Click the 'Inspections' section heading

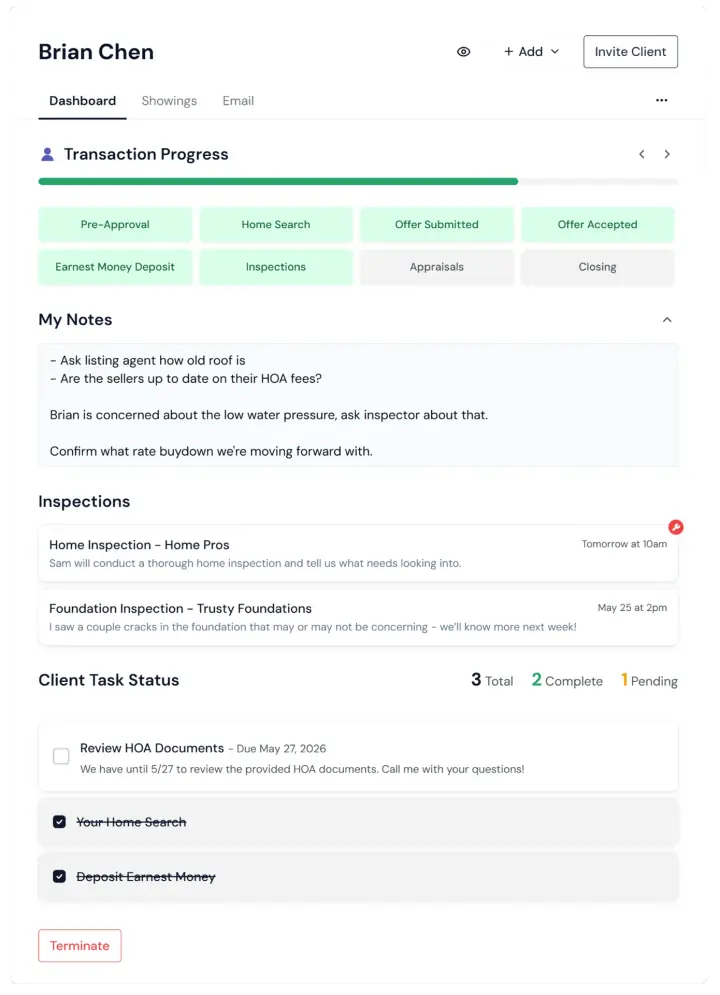pyautogui.click(x=84, y=501)
